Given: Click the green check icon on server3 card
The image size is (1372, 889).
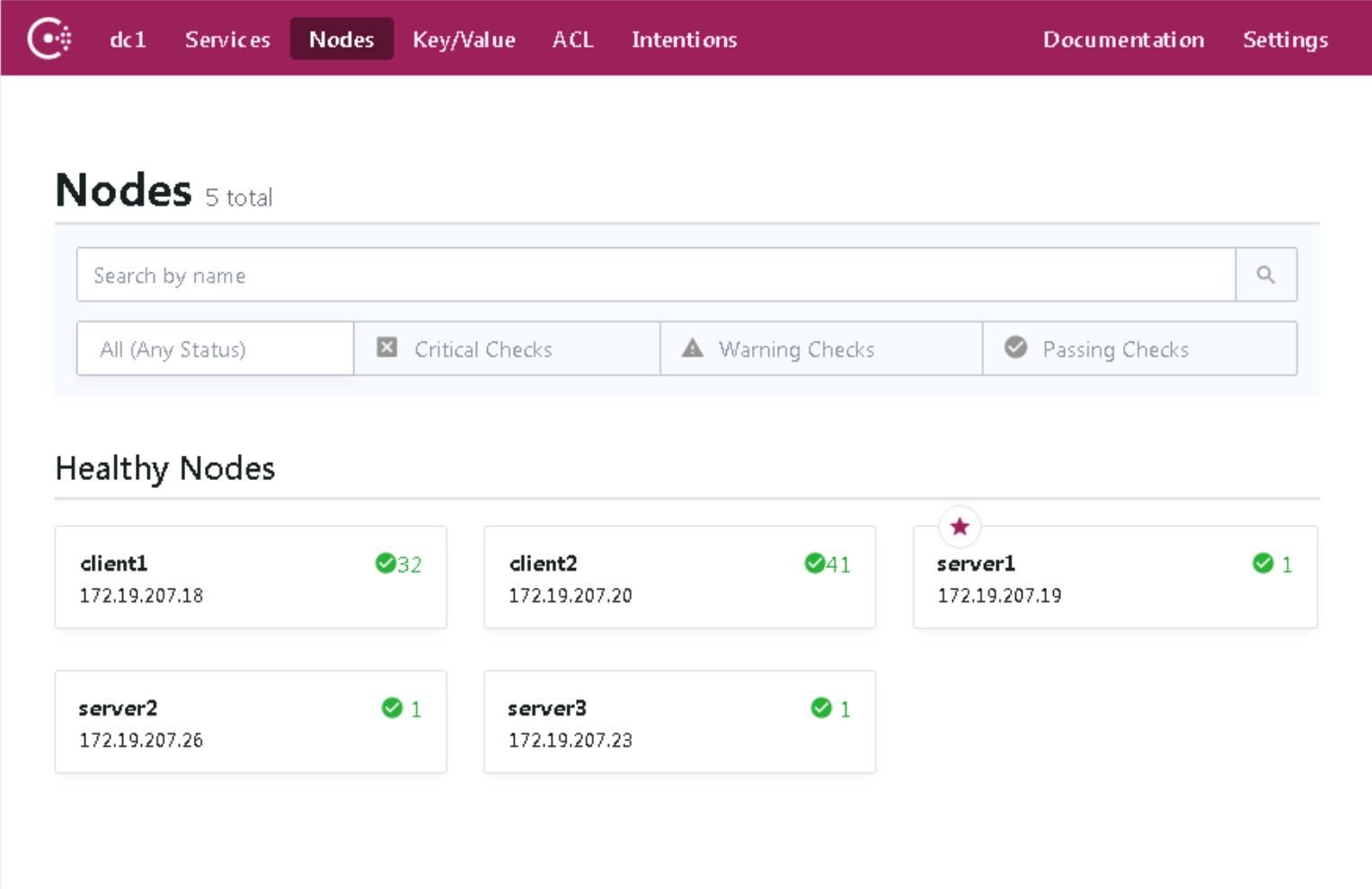Looking at the screenshot, I should pos(820,708).
